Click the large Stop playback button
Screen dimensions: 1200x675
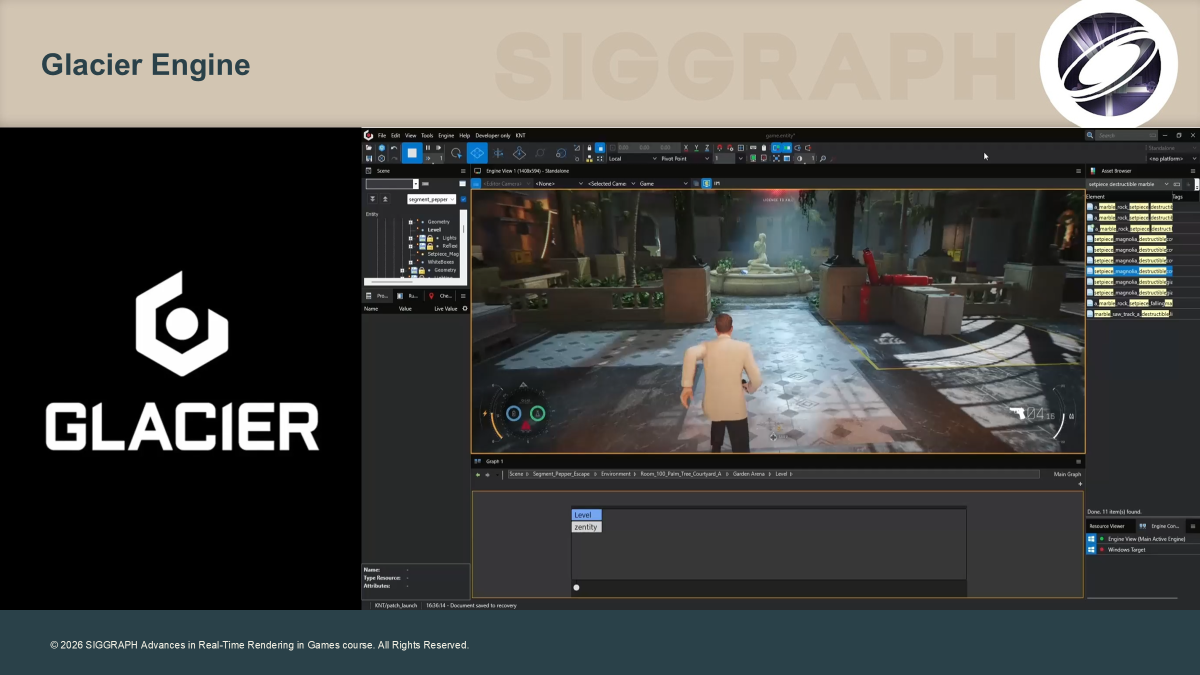pos(412,153)
